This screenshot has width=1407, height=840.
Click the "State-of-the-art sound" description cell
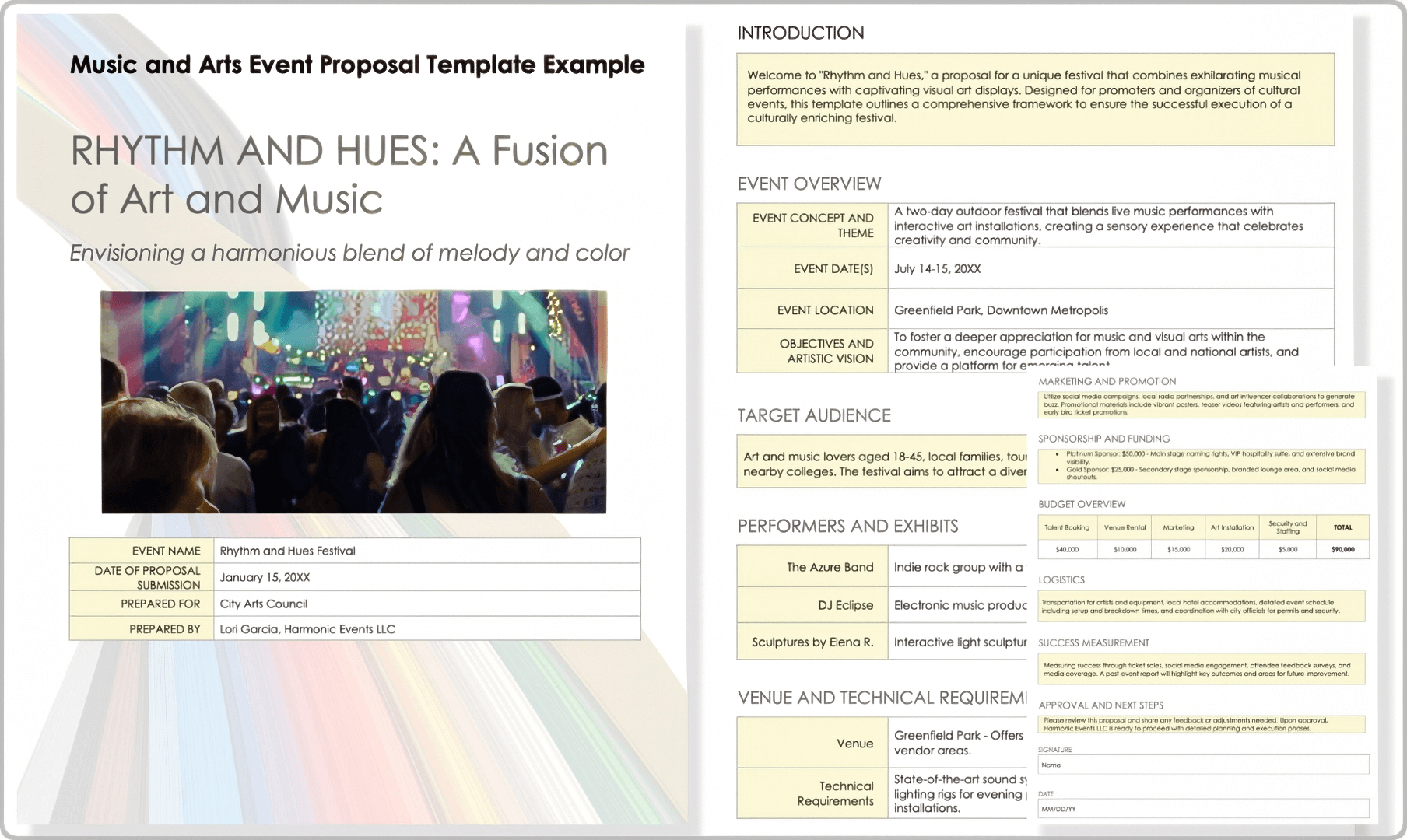[x=958, y=793]
